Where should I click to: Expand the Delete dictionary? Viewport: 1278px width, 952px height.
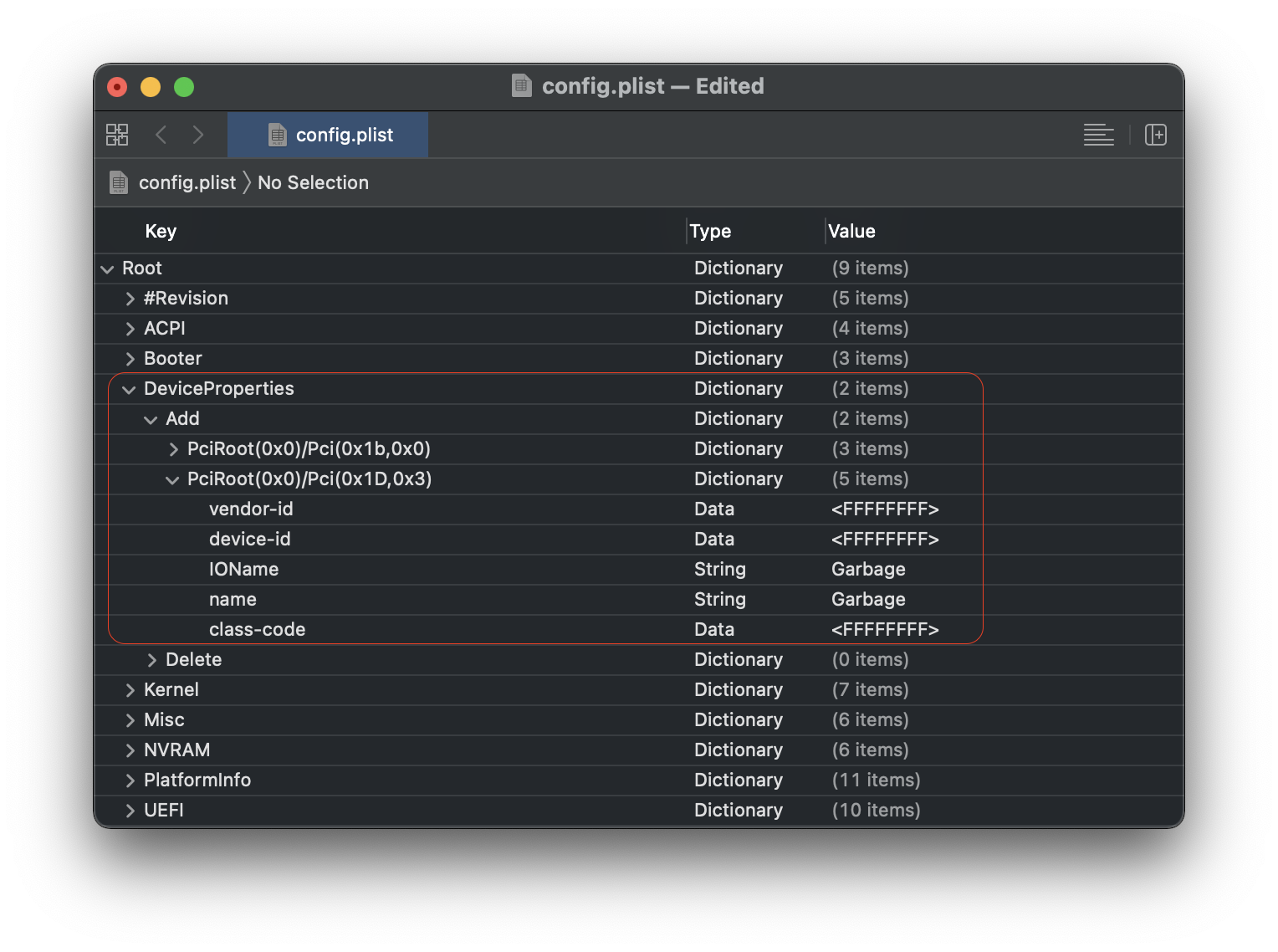click(x=151, y=660)
